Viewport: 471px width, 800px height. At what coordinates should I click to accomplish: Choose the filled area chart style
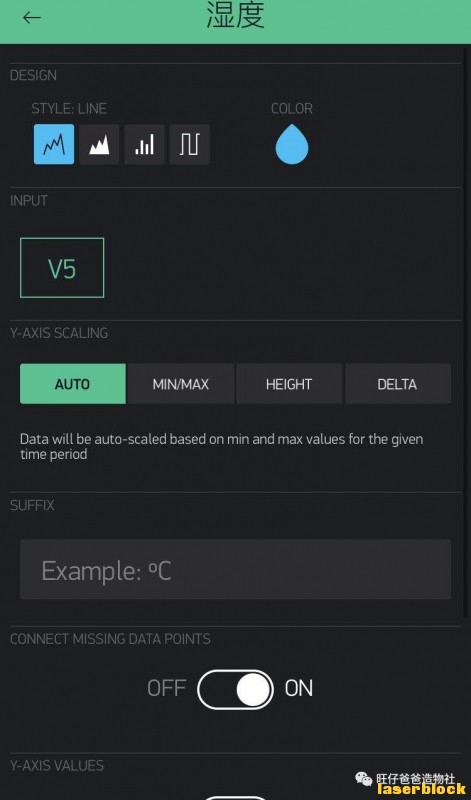point(99,144)
